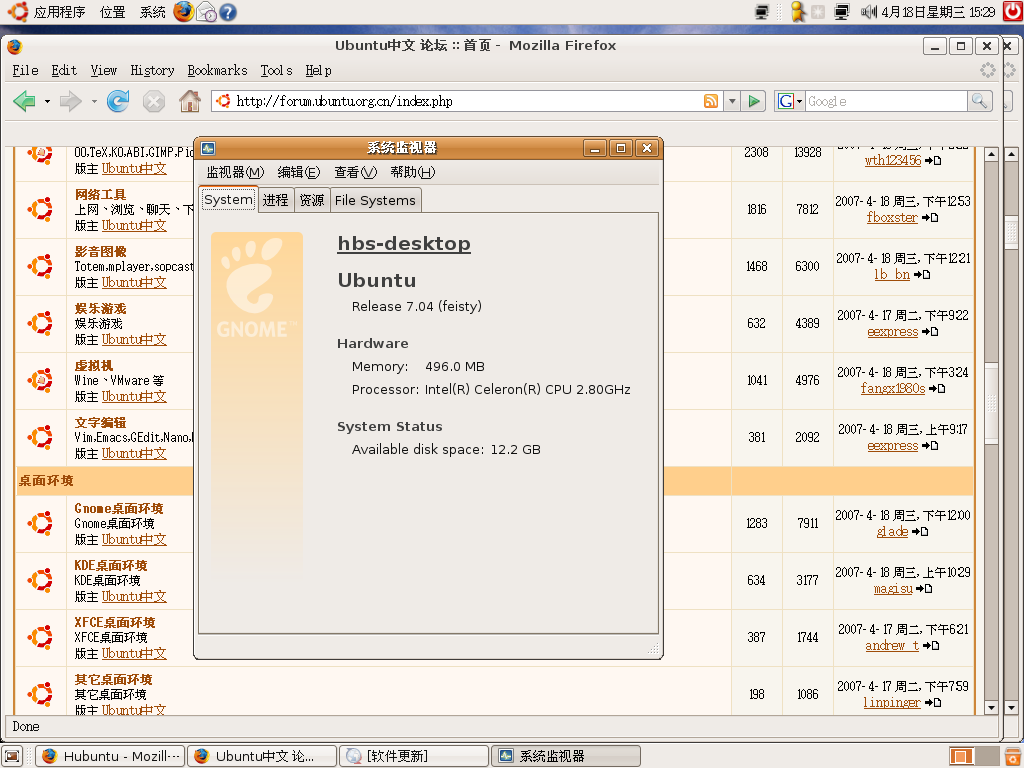
Task: Open the 应用程序 menu in the top panel
Action: [x=59, y=12]
